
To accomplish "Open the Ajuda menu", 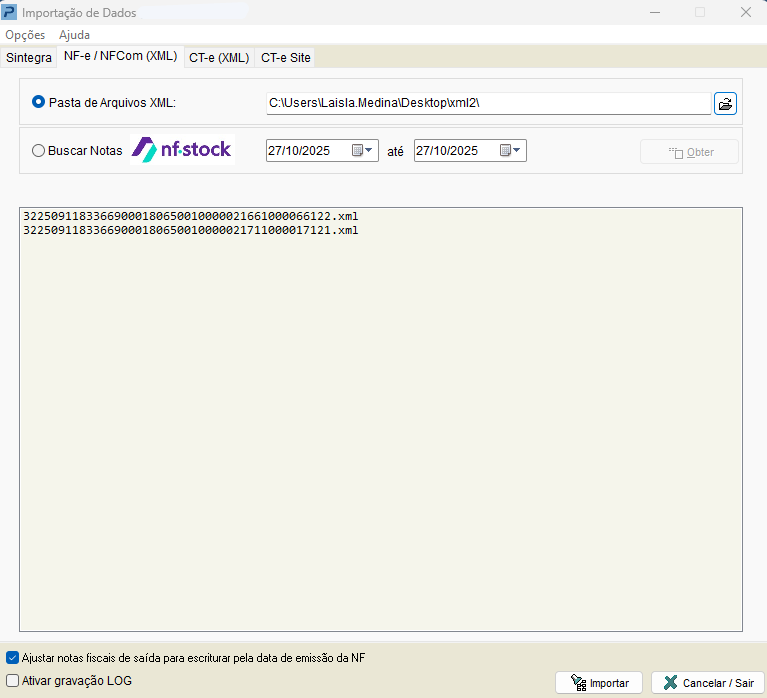I will pyautogui.click(x=74, y=35).
